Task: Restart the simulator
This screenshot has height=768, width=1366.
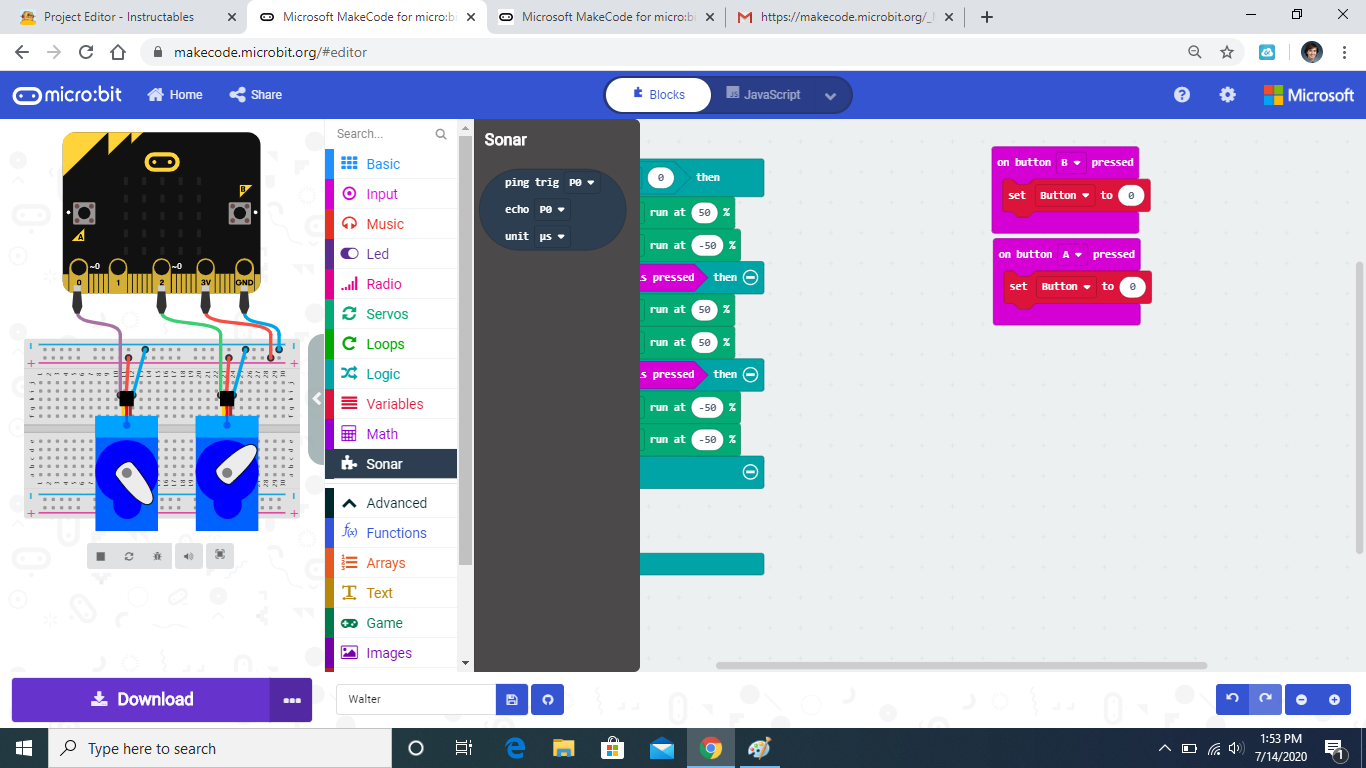Action: pos(129,556)
